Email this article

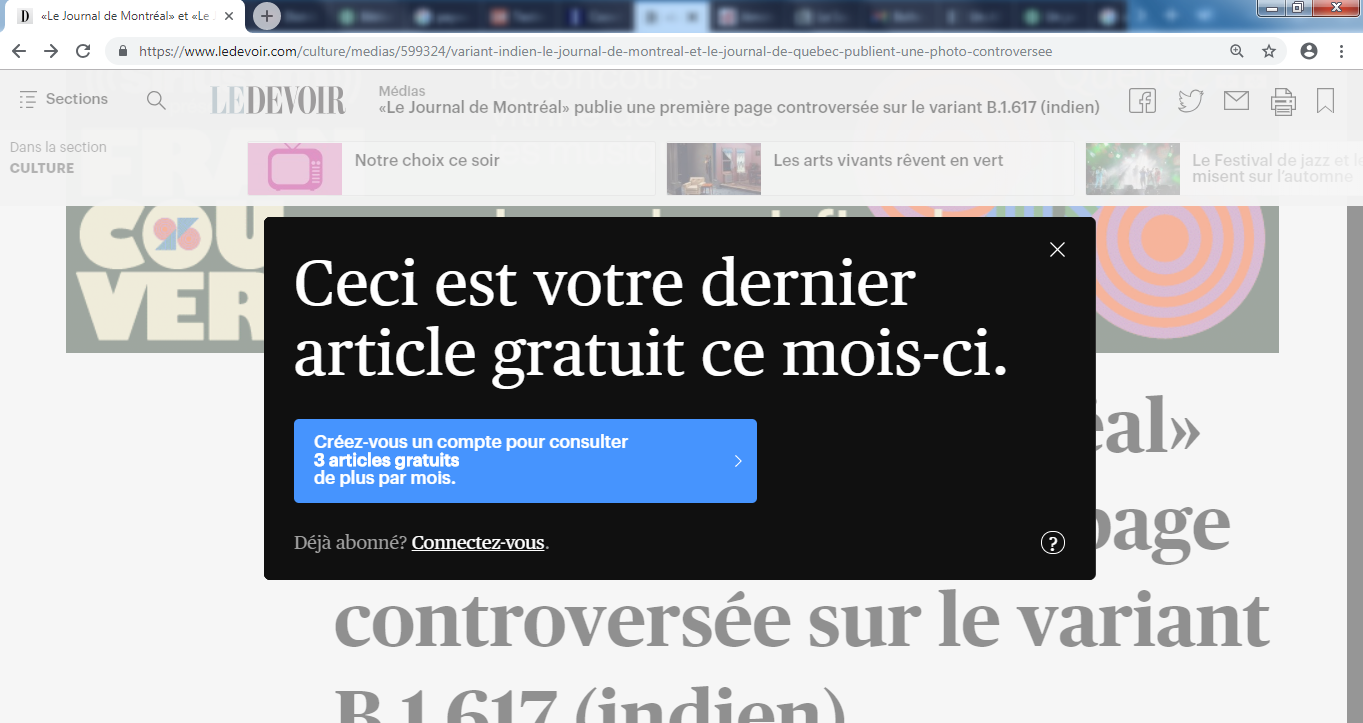(1236, 100)
